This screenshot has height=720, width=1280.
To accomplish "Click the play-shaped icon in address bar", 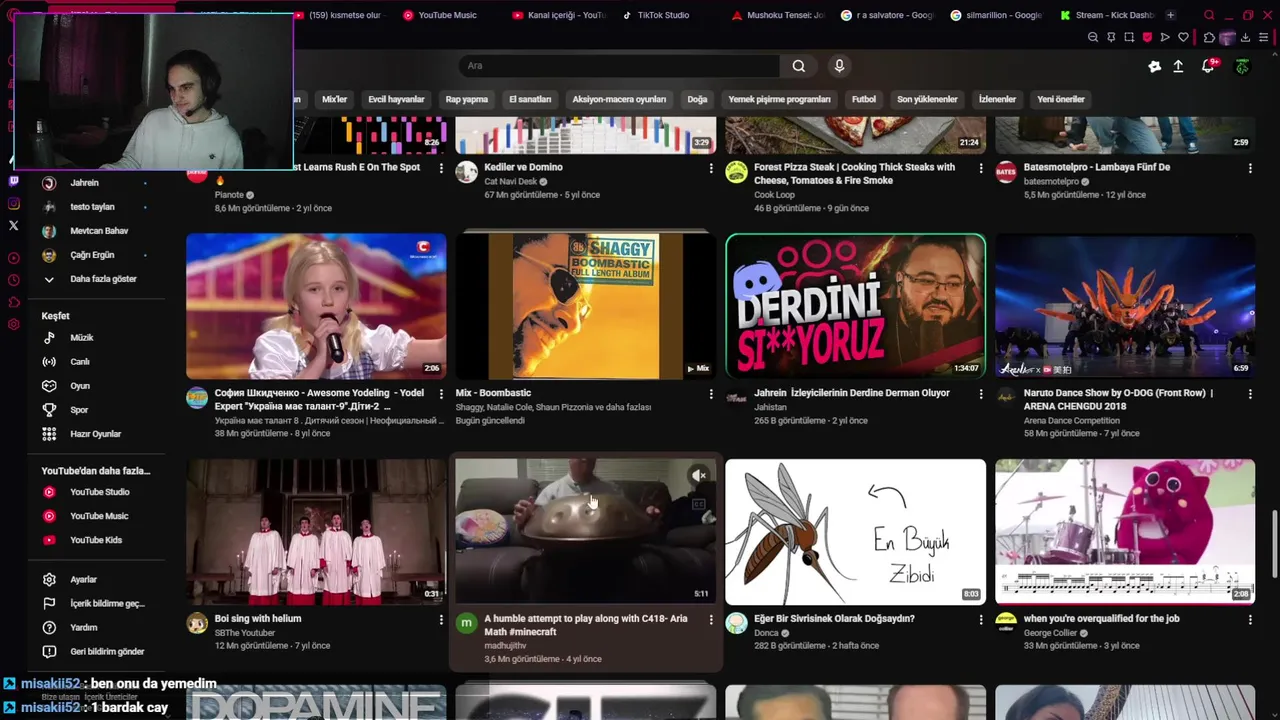I will tap(1165, 37).
